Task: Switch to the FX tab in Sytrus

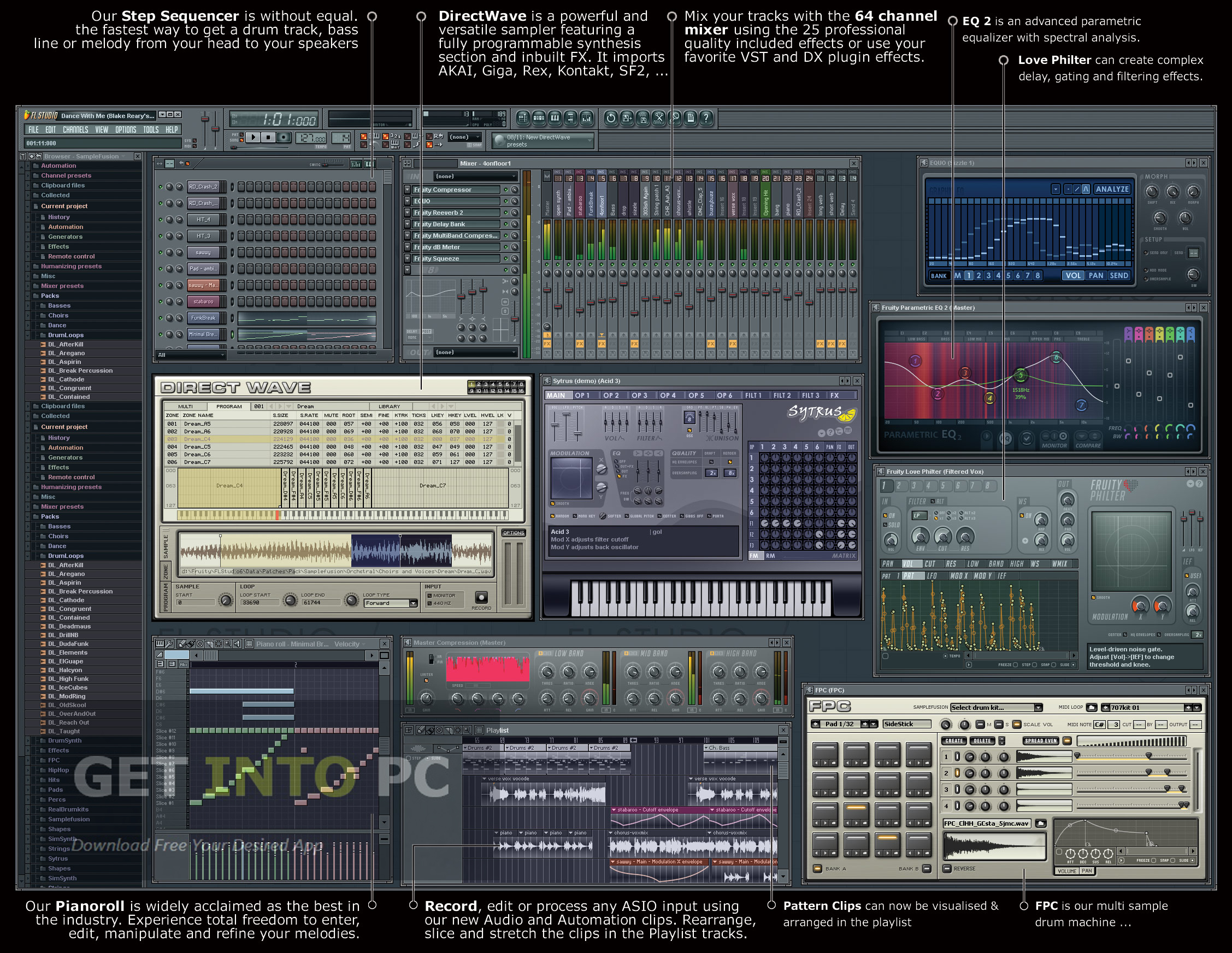Action: pos(834,396)
